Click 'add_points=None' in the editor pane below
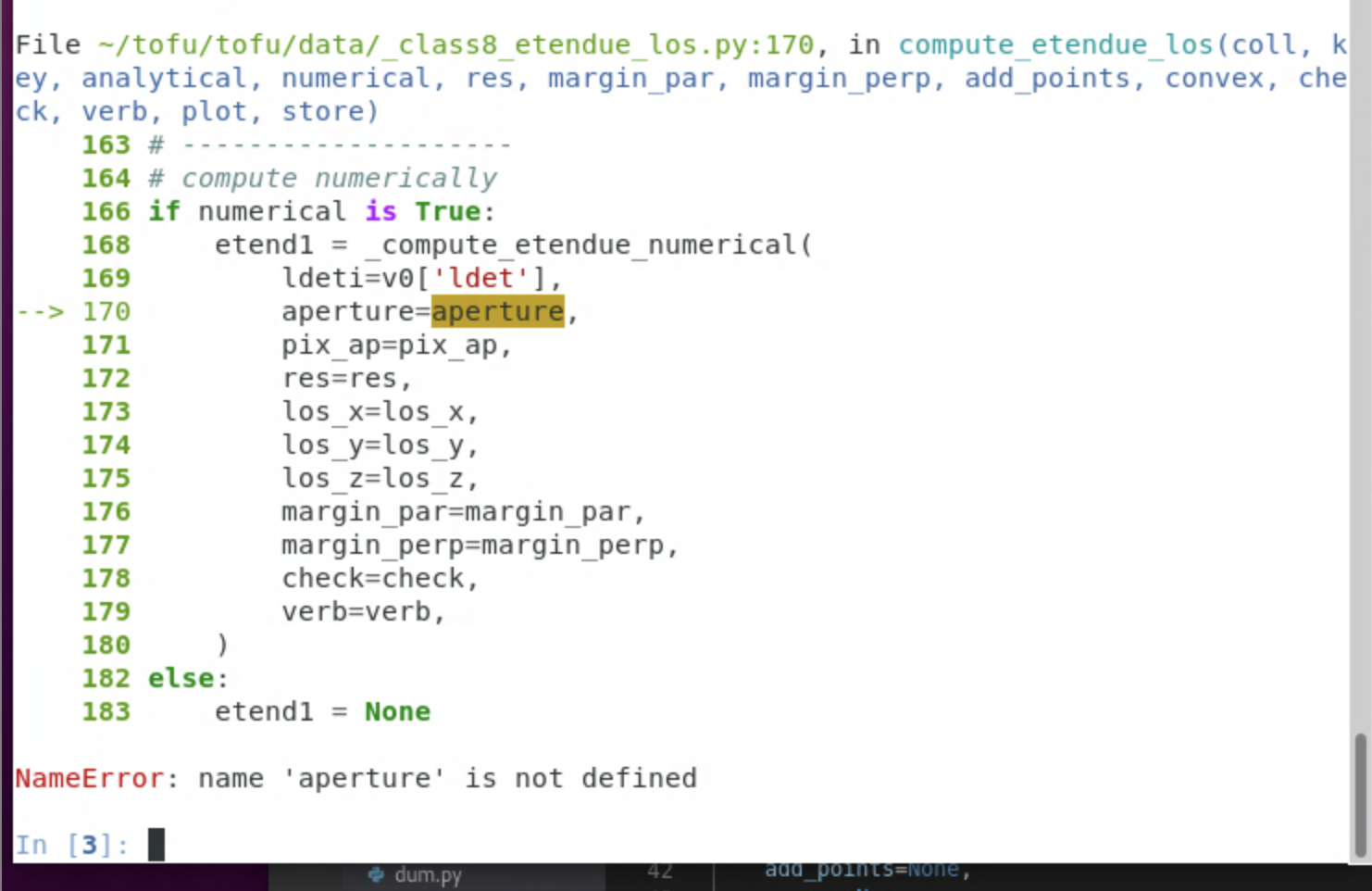Image resolution: width=1372 pixels, height=891 pixels. coord(865,869)
